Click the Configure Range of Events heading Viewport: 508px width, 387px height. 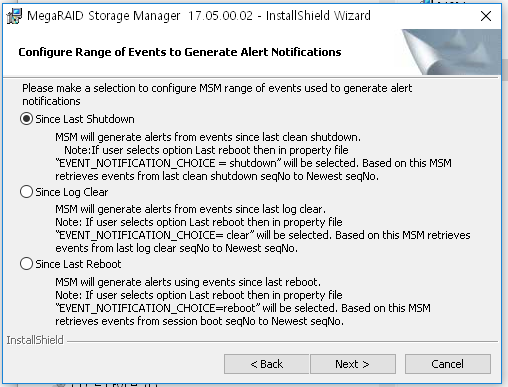pos(180,52)
